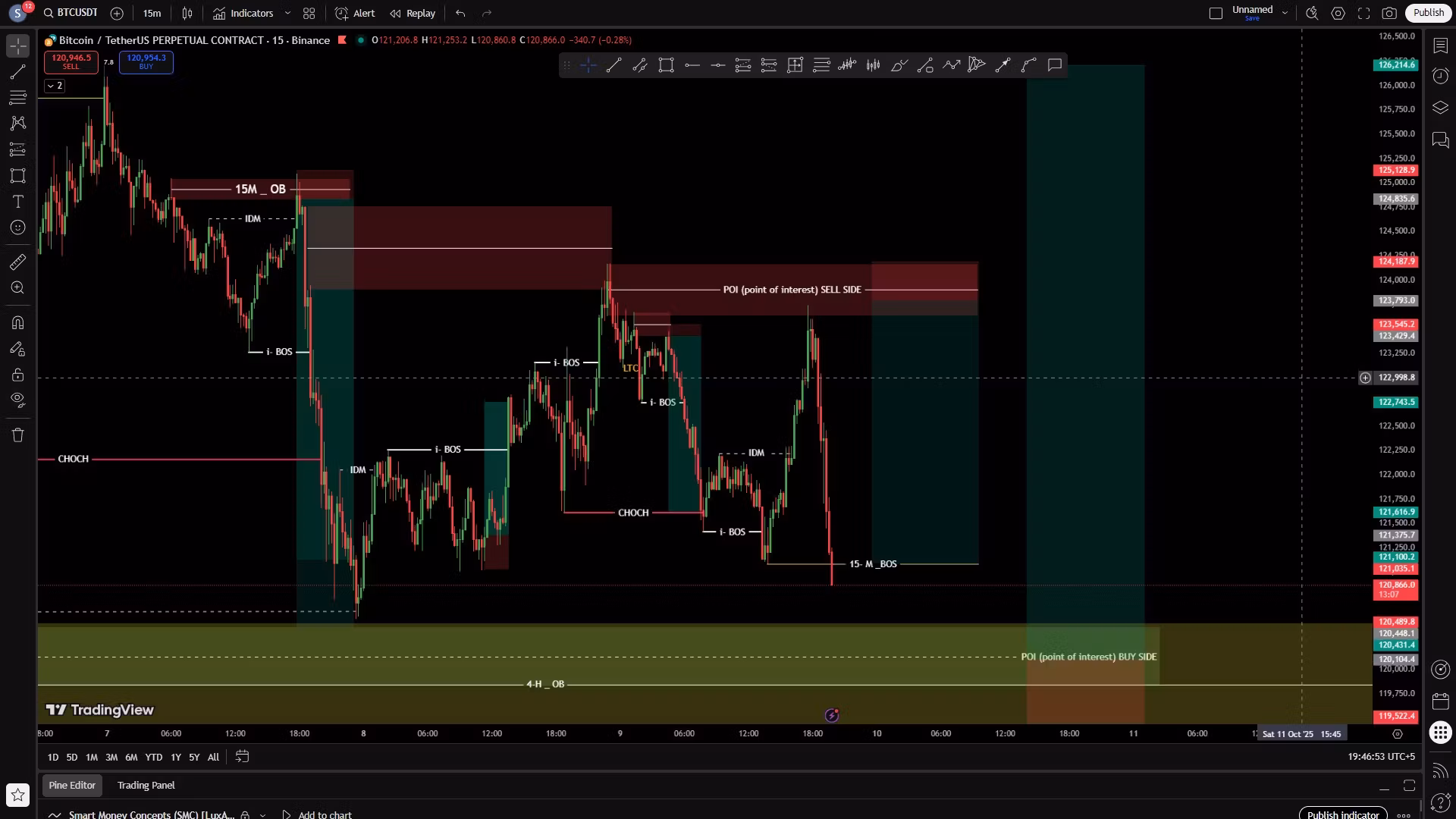Take a chart snapshot with camera icon
Screen dimensions: 1456x819
(x=1389, y=13)
